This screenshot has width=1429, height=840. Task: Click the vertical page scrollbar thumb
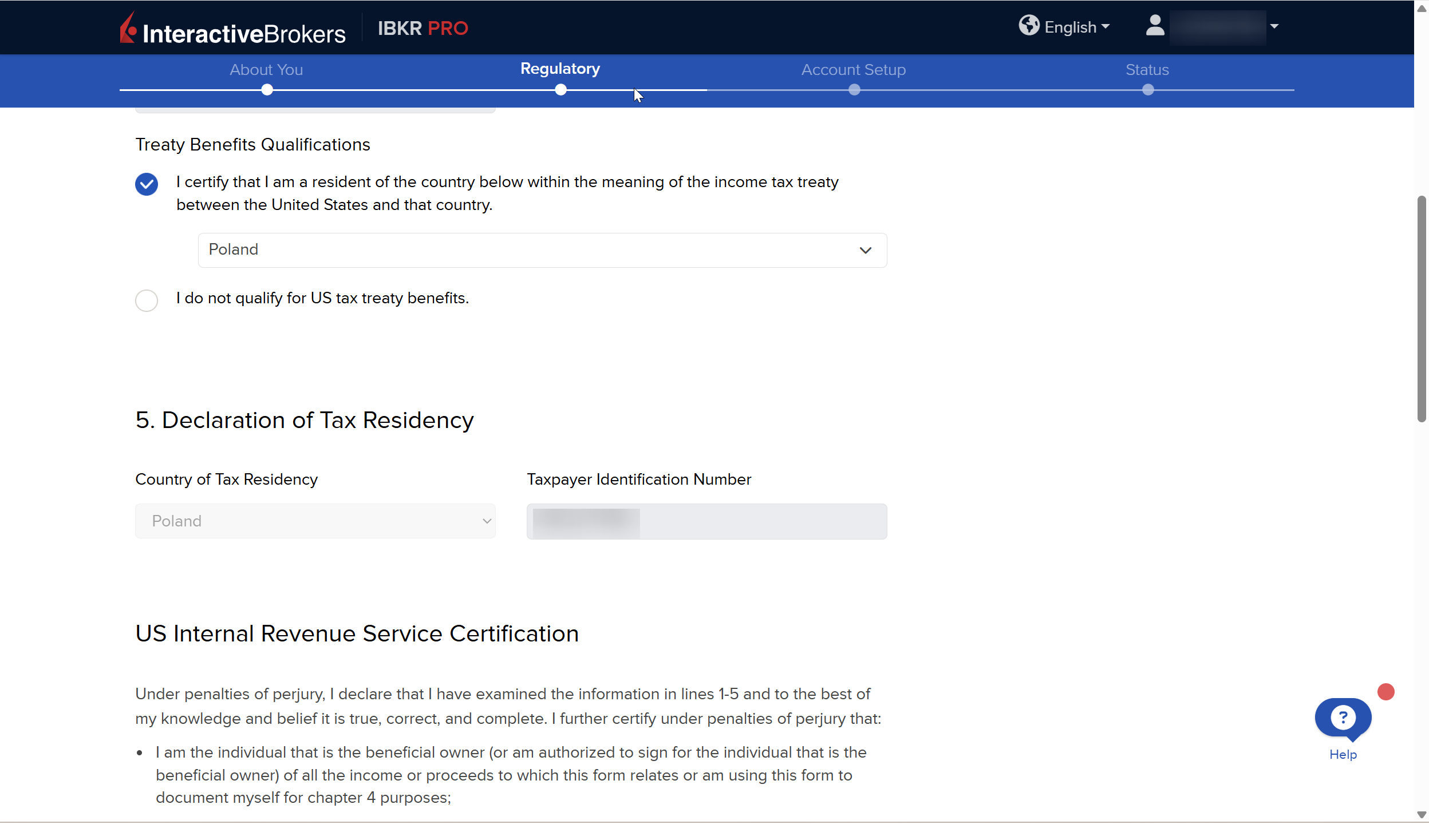click(x=1421, y=309)
